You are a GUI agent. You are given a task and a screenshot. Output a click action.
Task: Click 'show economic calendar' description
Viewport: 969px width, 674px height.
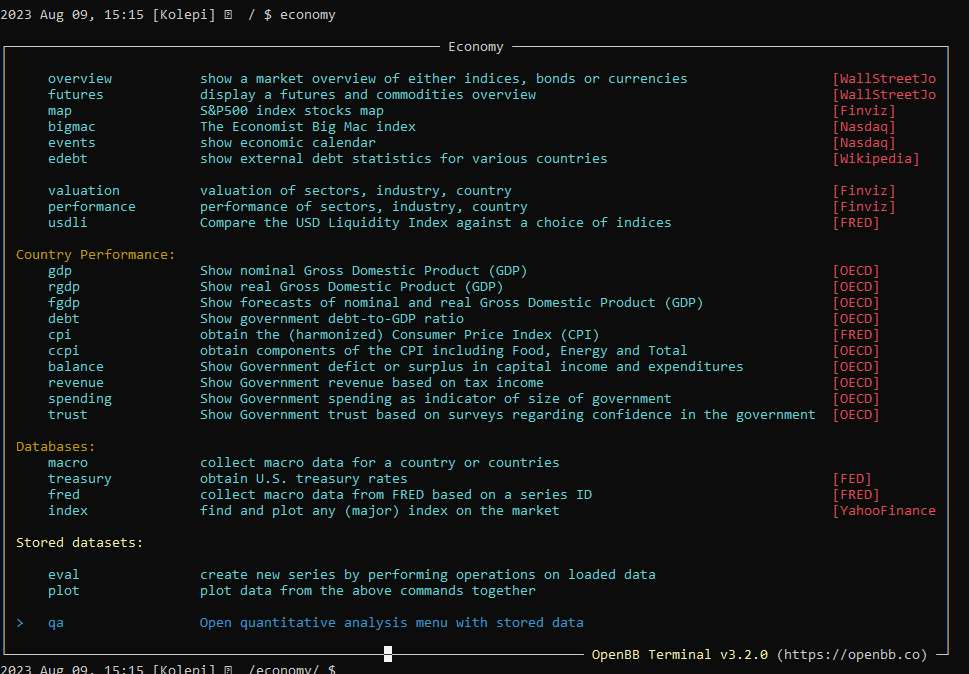(287, 143)
